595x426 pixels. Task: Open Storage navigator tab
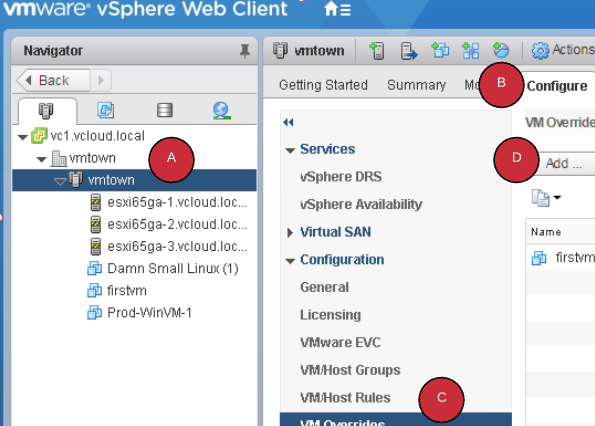(x=165, y=110)
